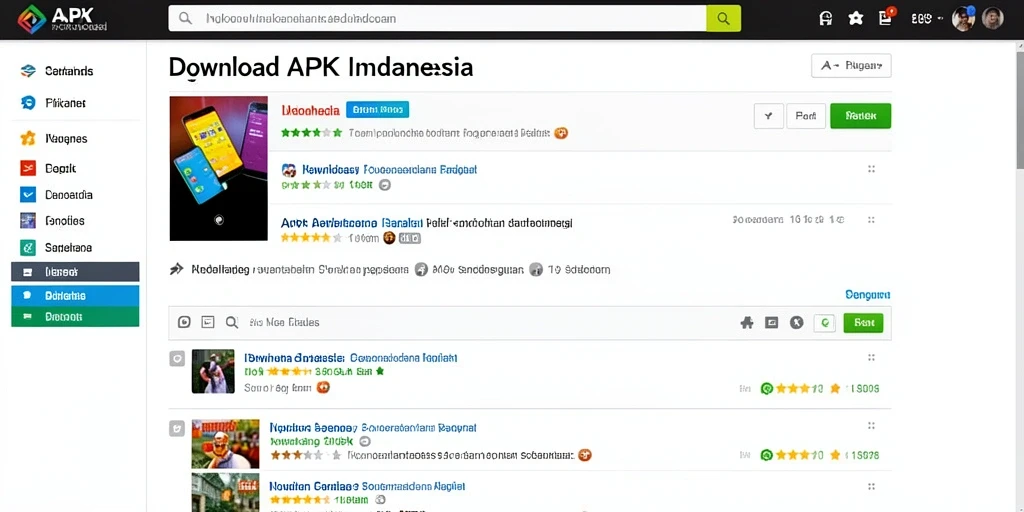Viewport: 1024px width, 512px height.
Task: Select the dark gray highlighted sidebar item
Action: 75,272
